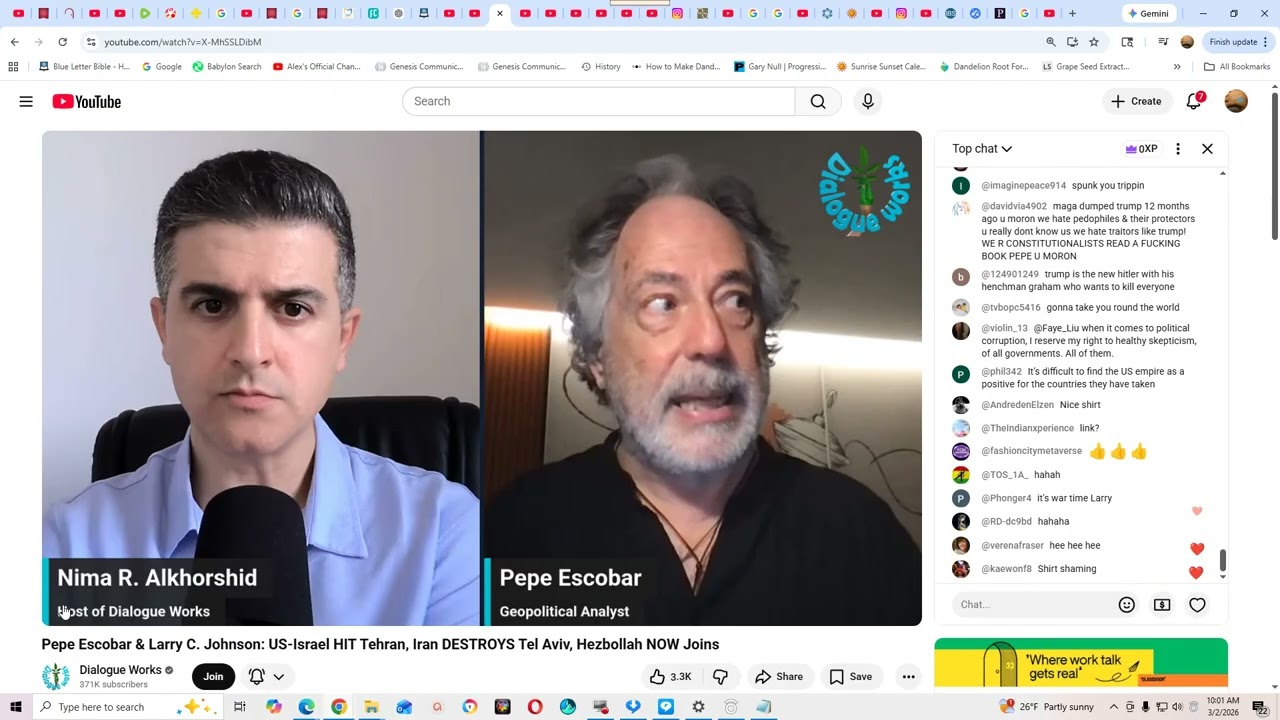Open Alex's Official Channel bookmark

[317, 67]
